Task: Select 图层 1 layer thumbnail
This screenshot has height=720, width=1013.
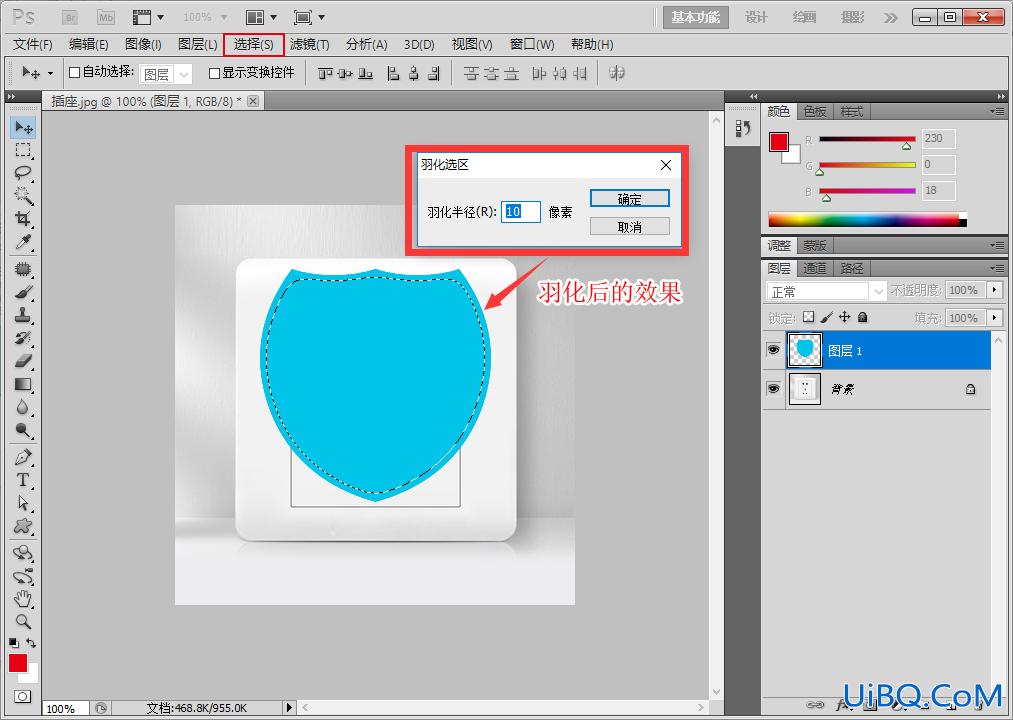Action: 805,350
